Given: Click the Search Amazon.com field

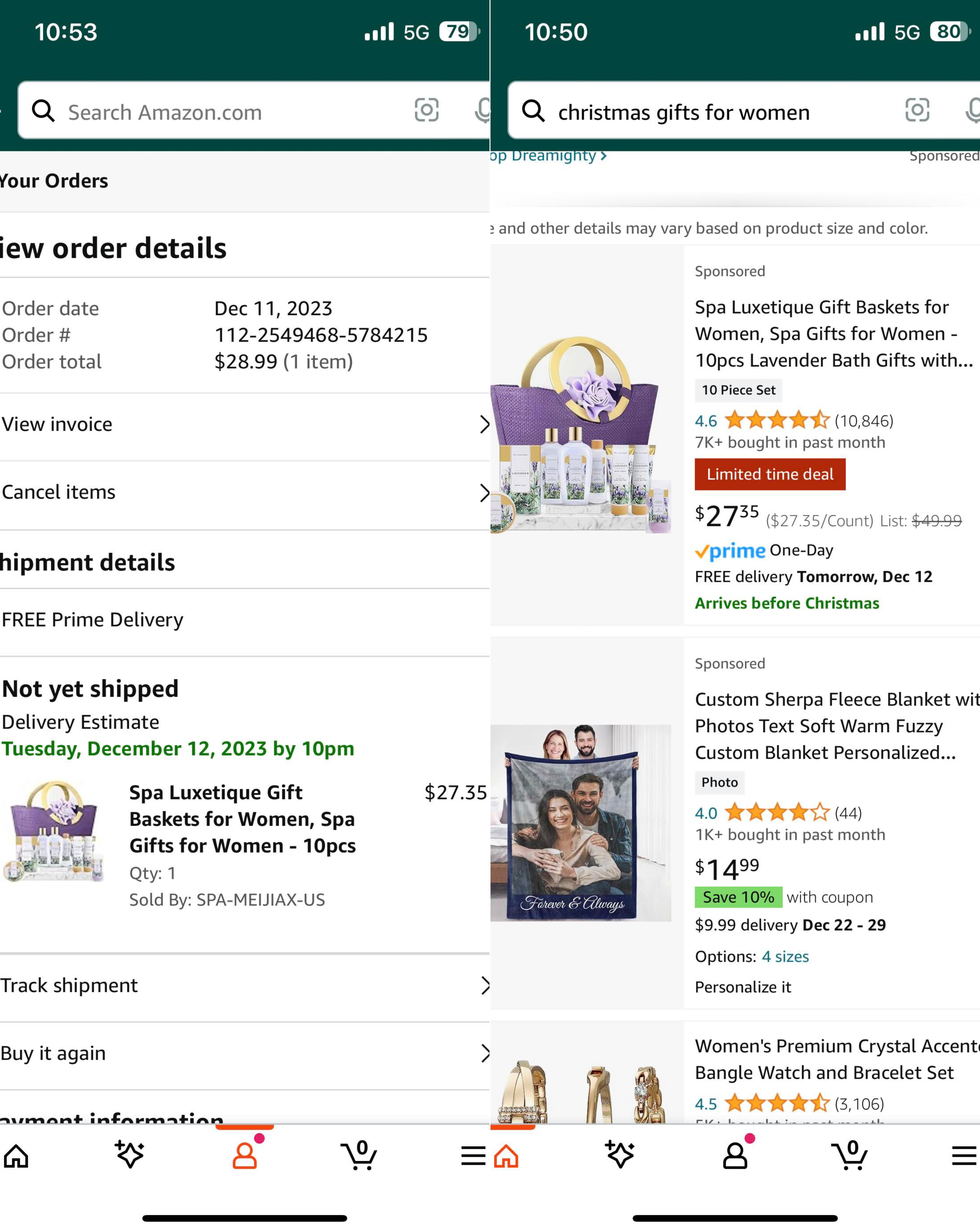Looking at the screenshot, I should point(227,112).
